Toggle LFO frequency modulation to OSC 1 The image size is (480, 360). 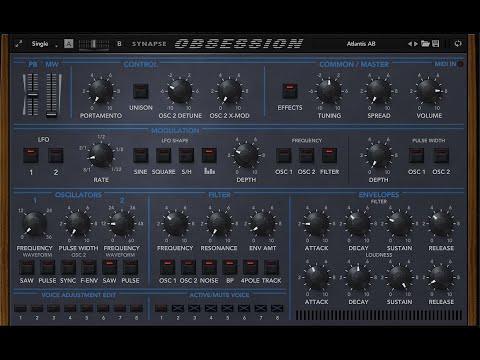click(x=284, y=156)
